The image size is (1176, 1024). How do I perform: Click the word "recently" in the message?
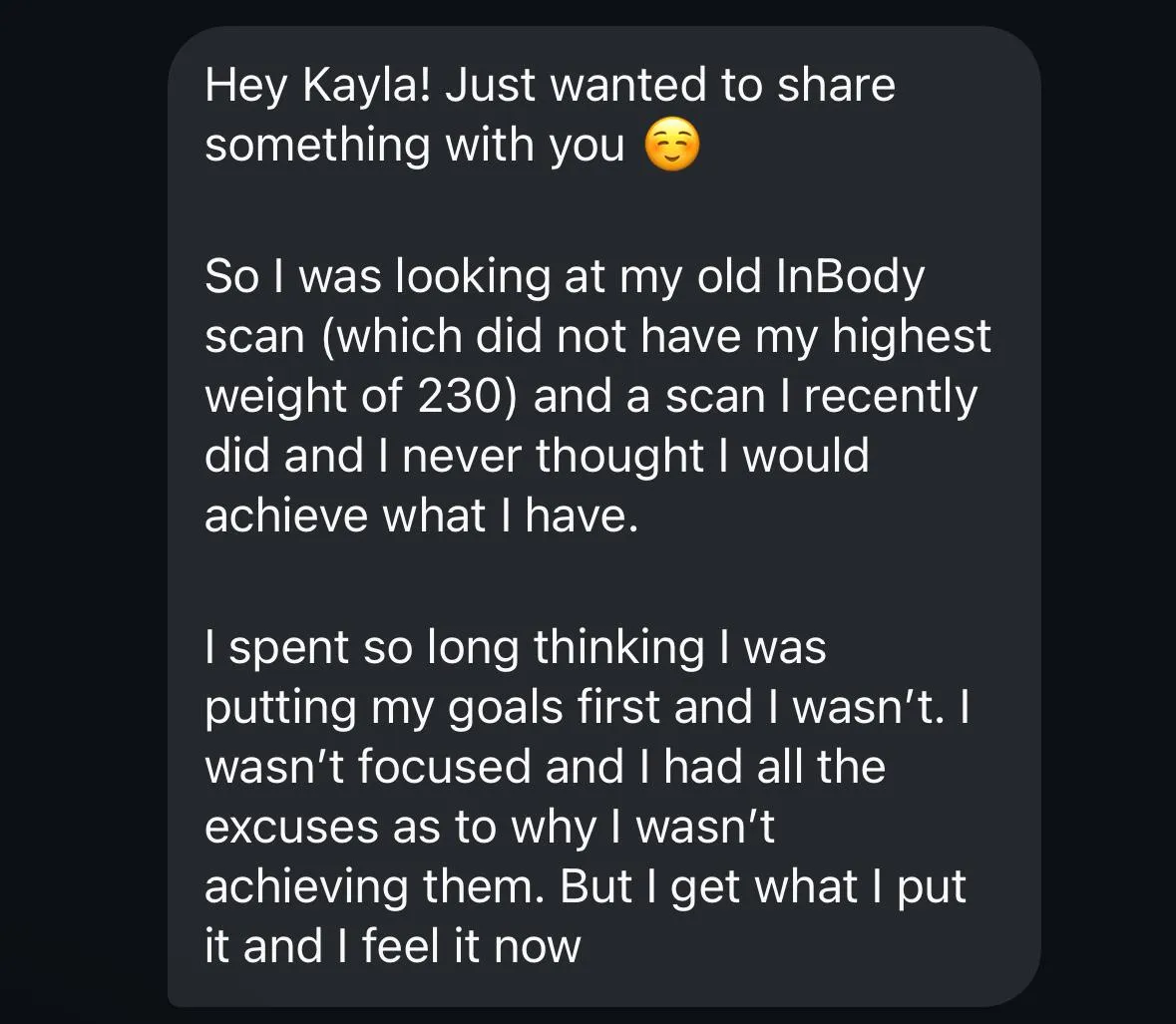tap(891, 397)
